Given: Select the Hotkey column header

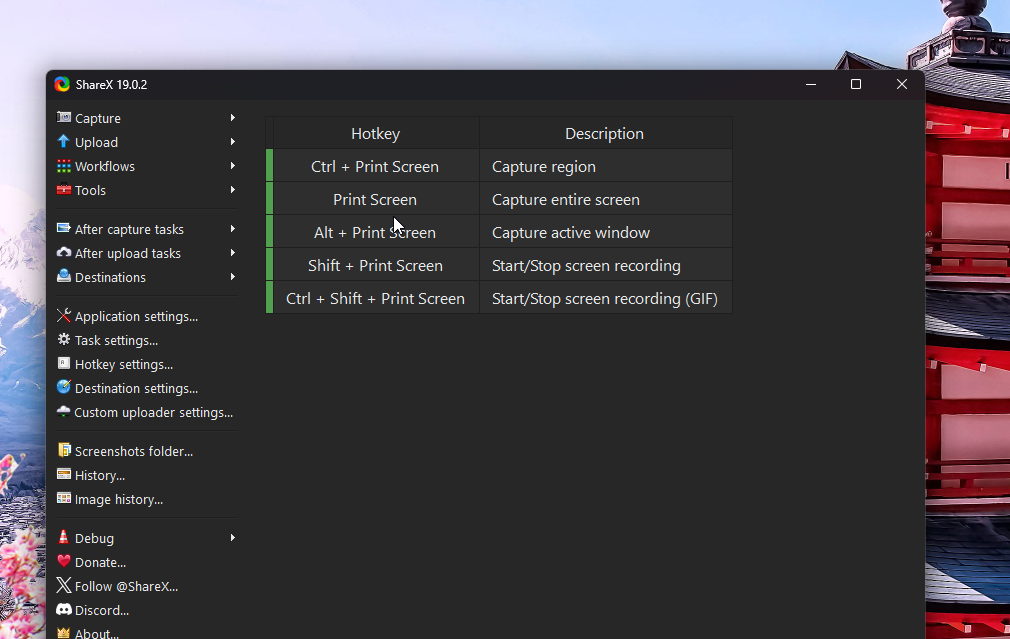Looking at the screenshot, I should pos(376,133).
